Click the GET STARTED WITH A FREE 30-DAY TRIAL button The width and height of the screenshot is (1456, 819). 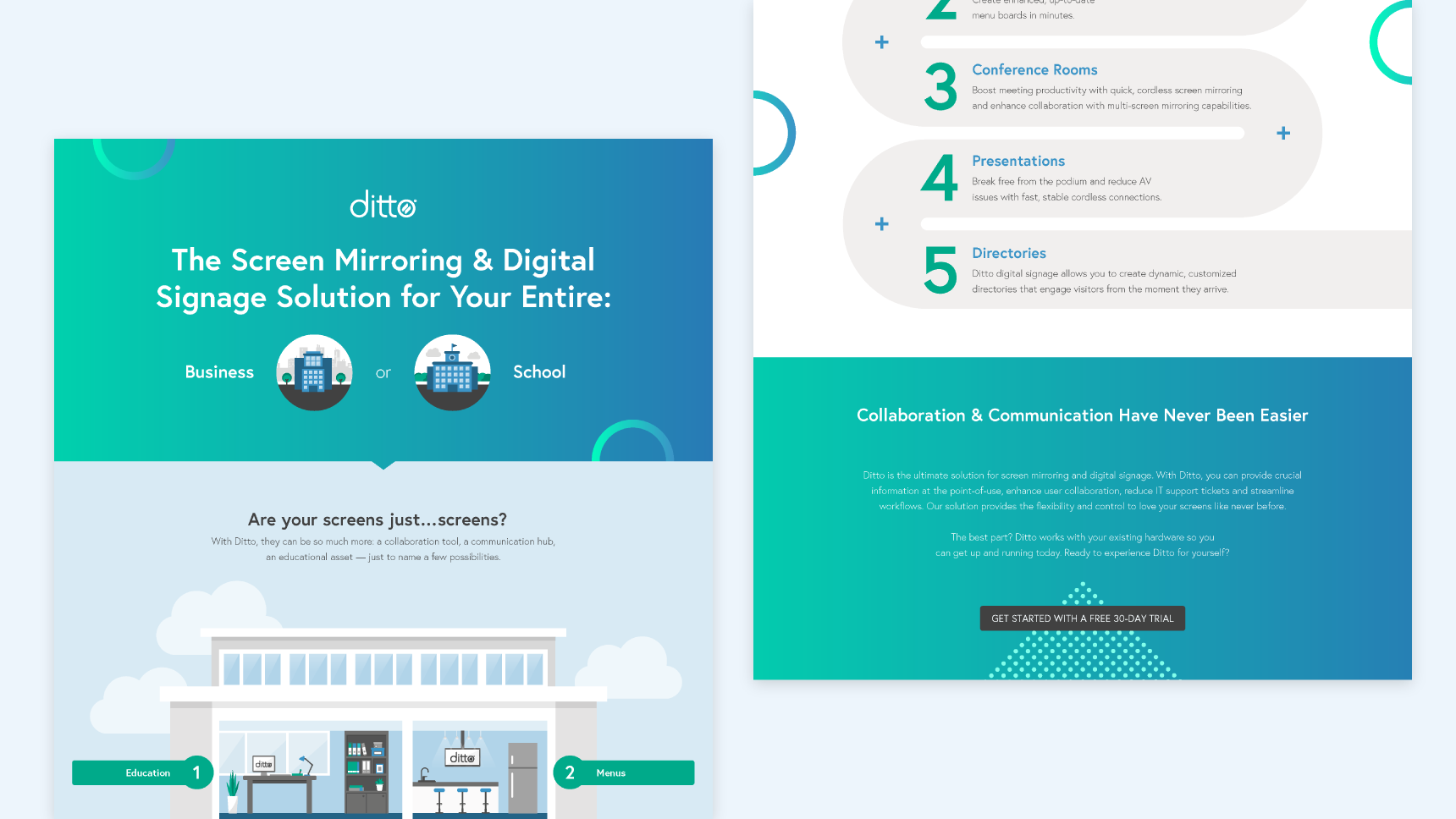(x=1083, y=618)
